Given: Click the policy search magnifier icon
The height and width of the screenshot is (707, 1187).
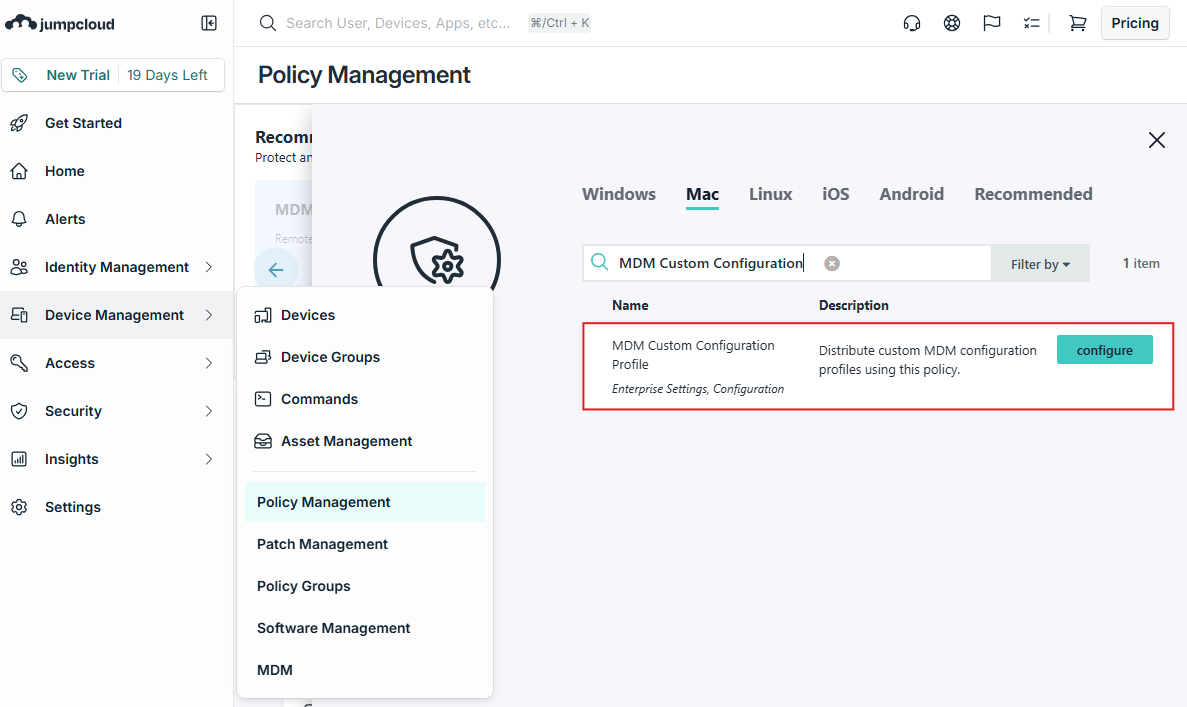Looking at the screenshot, I should click(600, 262).
